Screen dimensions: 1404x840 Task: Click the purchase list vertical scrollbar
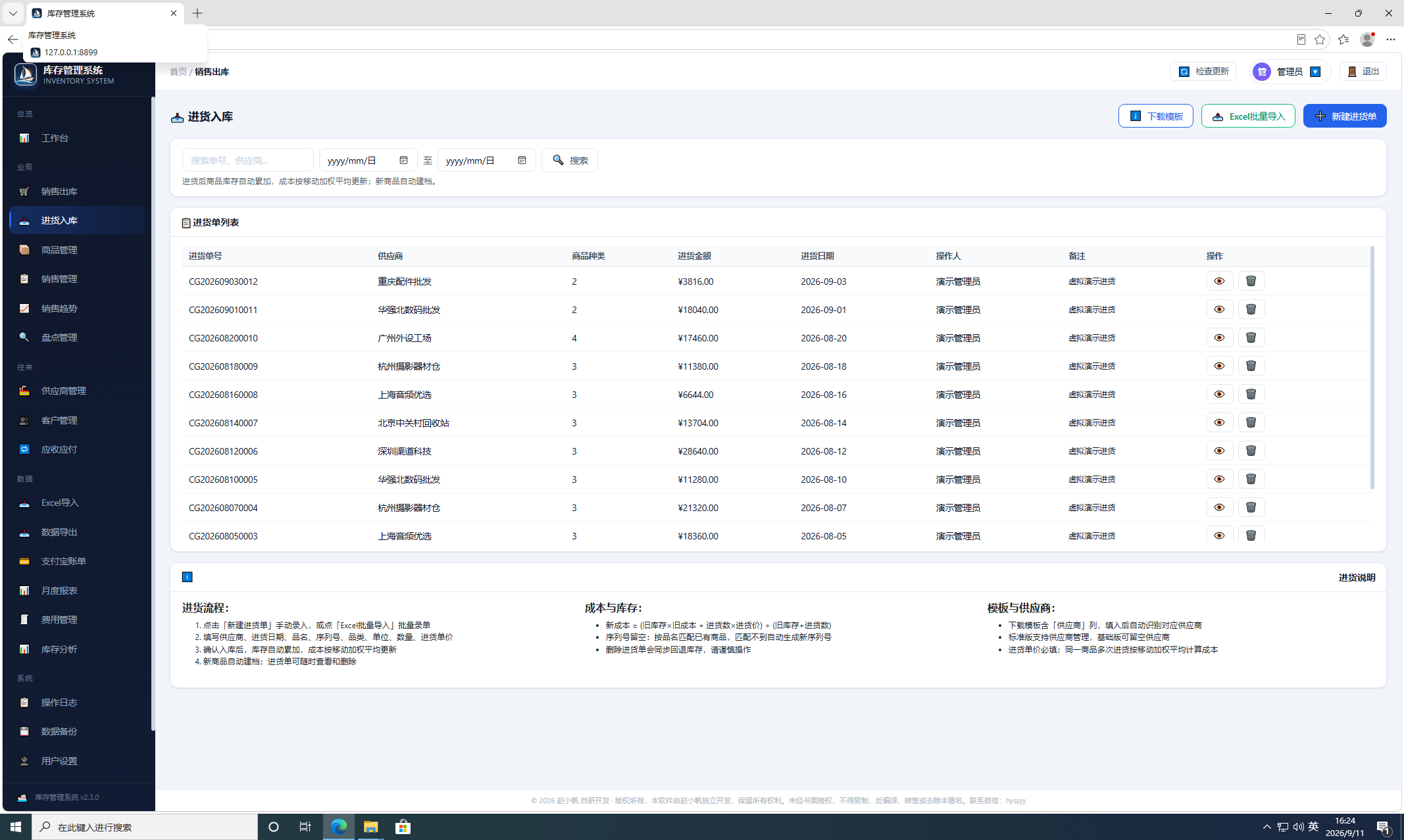click(x=1372, y=367)
